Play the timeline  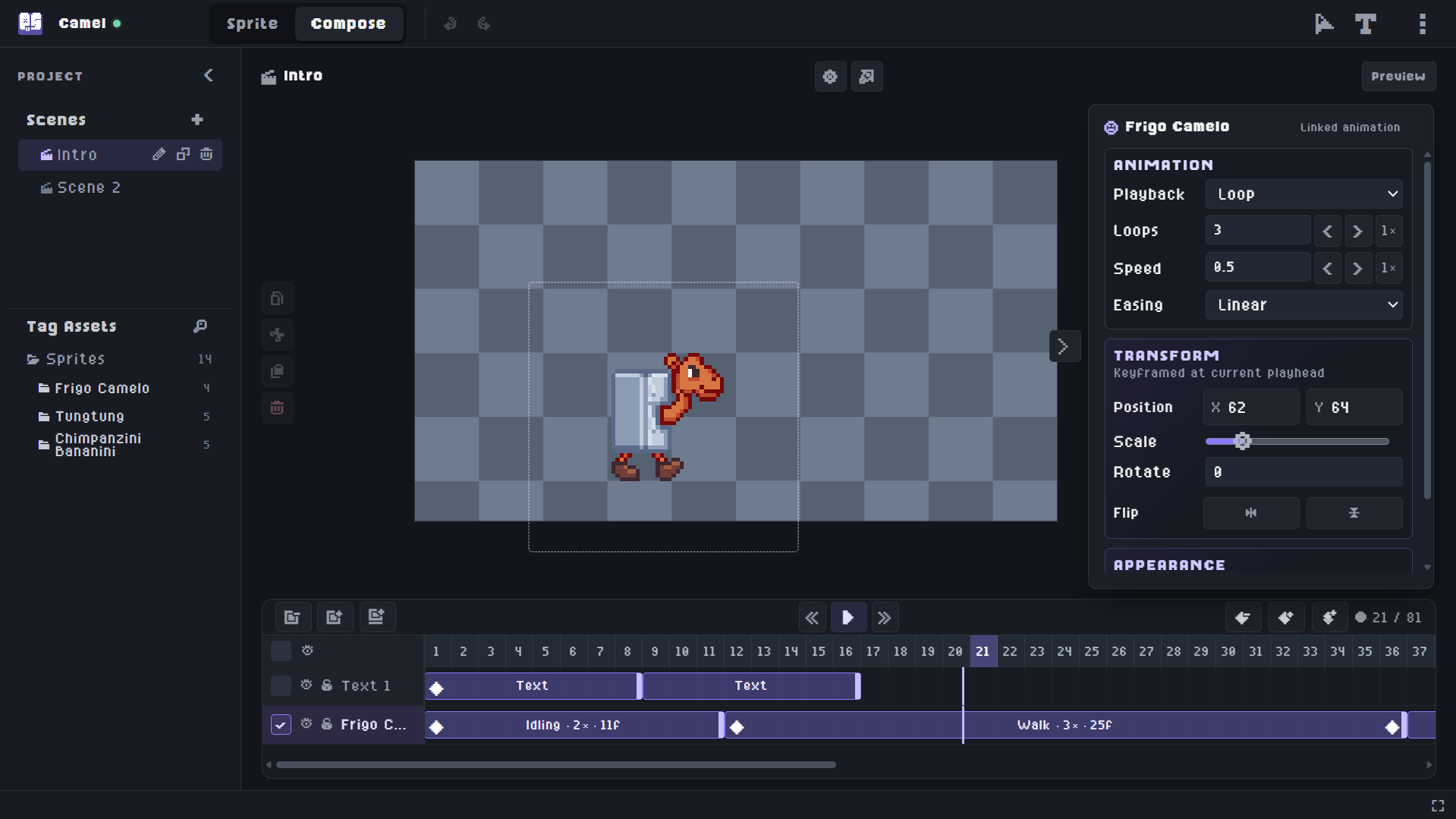[847, 618]
